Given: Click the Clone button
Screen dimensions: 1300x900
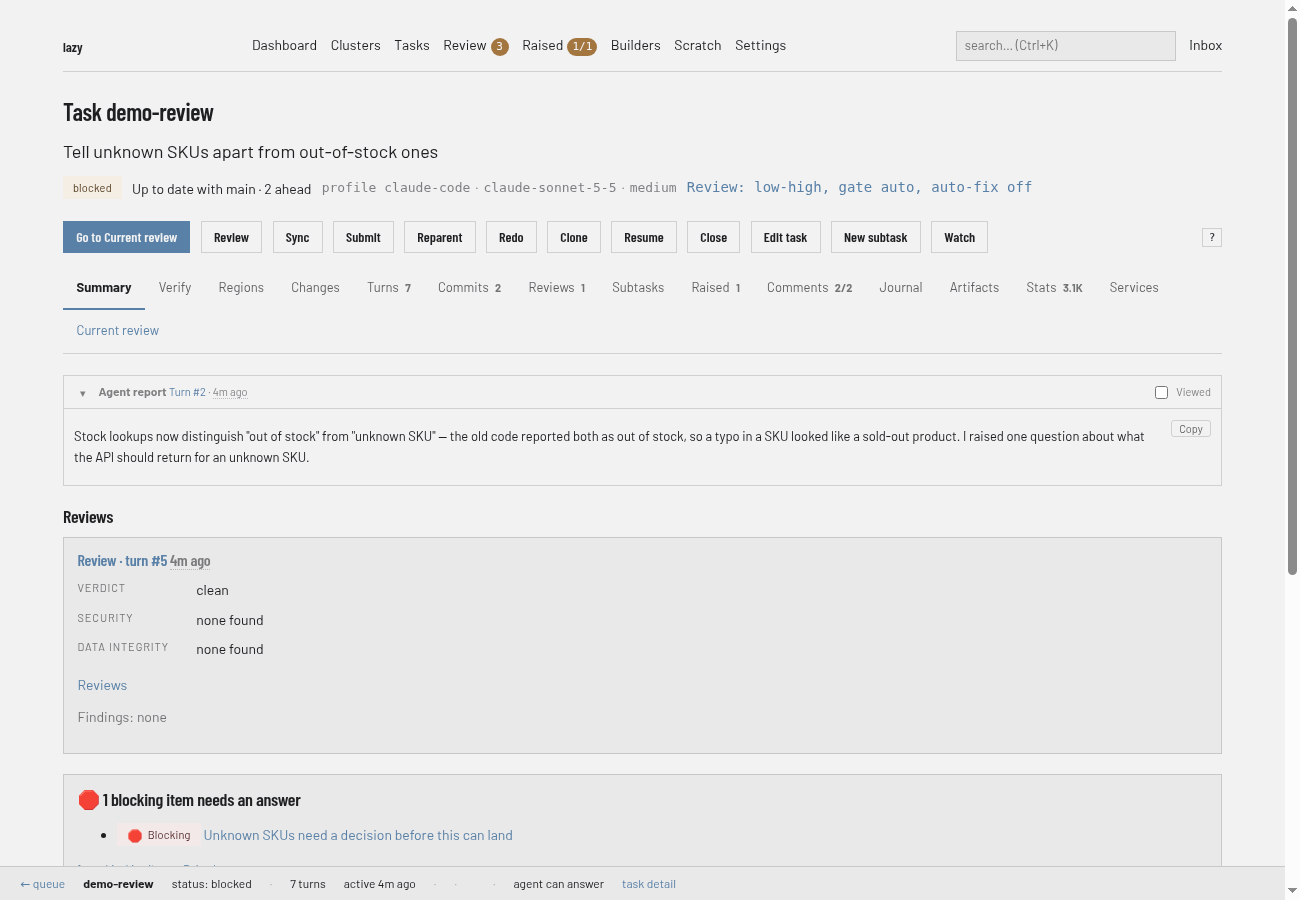Looking at the screenshot, I should pyautogui.click(x=574, y=237).
